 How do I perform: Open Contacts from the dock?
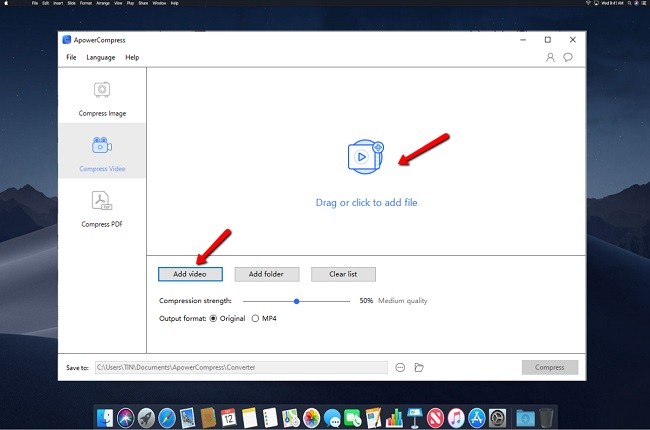208,418
